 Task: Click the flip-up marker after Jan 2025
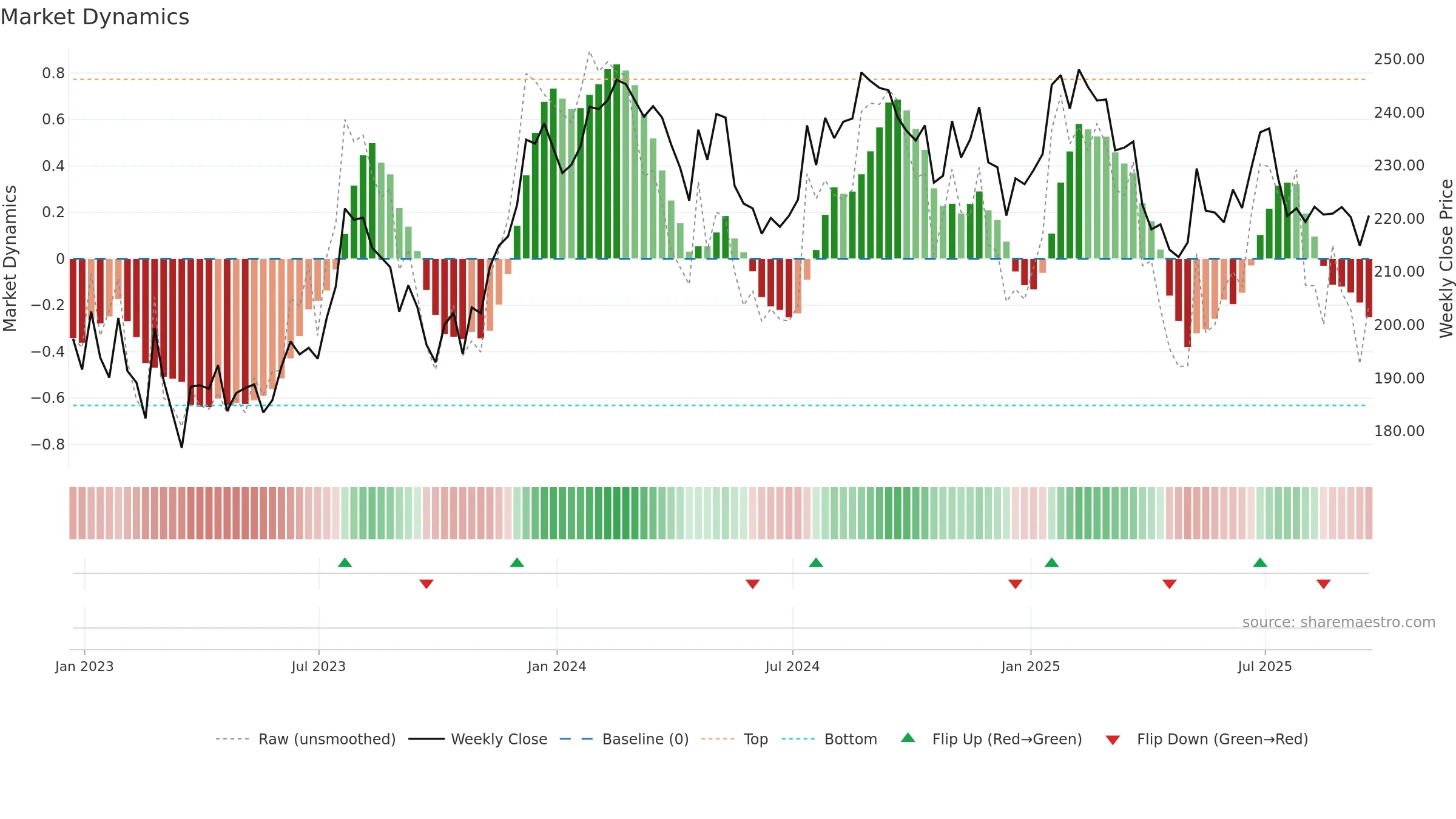pos(1051,562)
